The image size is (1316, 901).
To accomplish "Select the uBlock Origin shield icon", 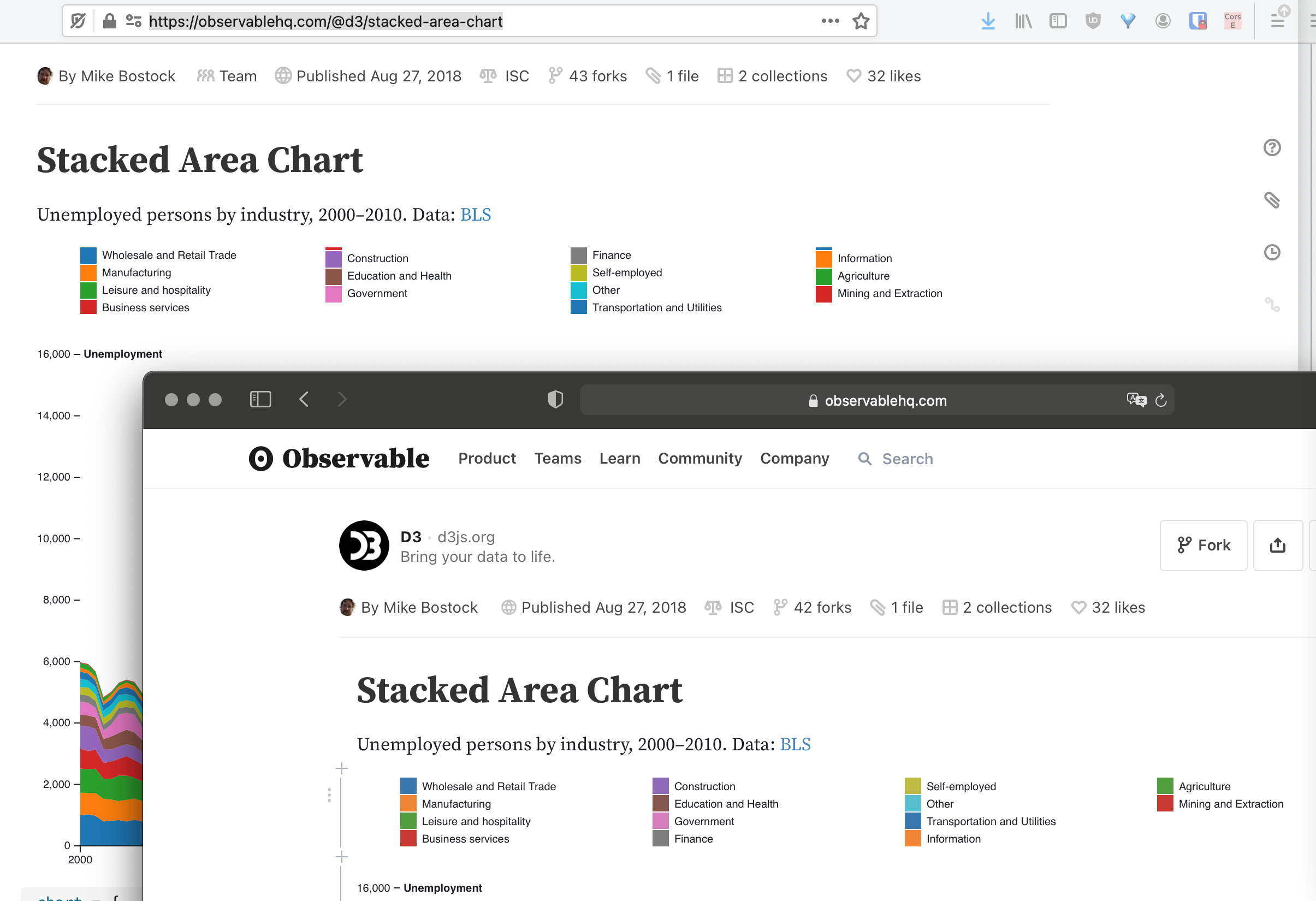I will tap(1093, 21).
